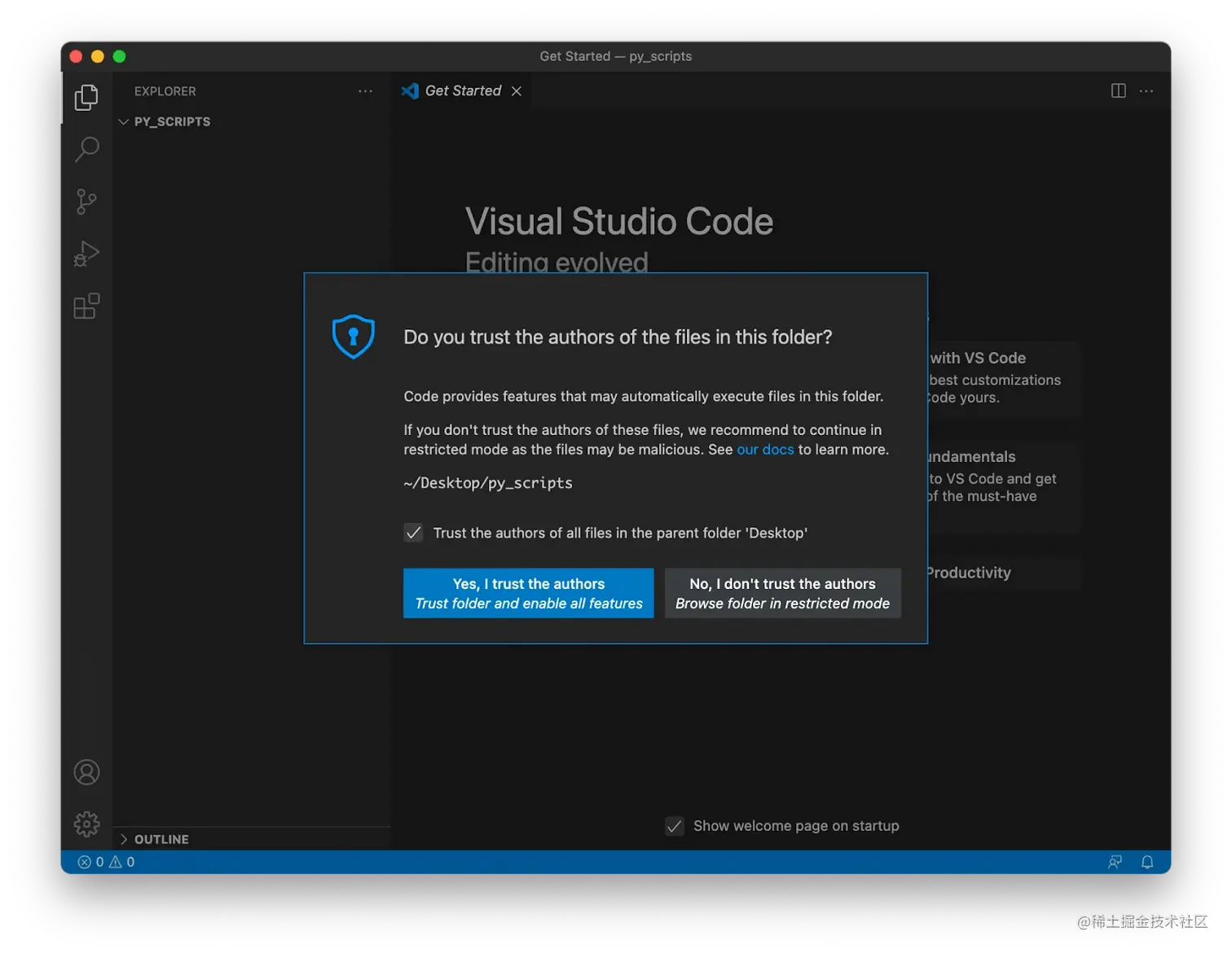Open the 'our docs' link
The height and width of the screenshot is (954, 1232).
click(765, 450)
